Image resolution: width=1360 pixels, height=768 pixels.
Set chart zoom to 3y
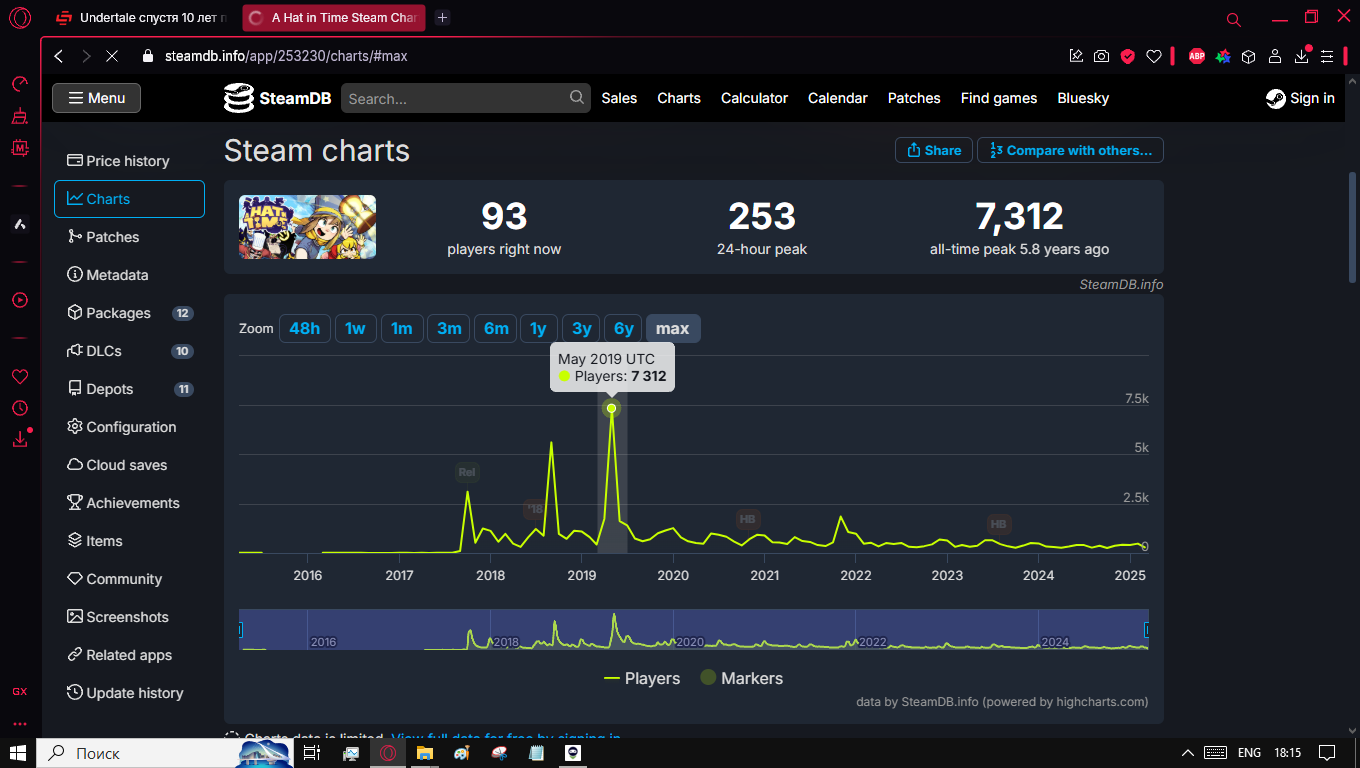point(582,328)
